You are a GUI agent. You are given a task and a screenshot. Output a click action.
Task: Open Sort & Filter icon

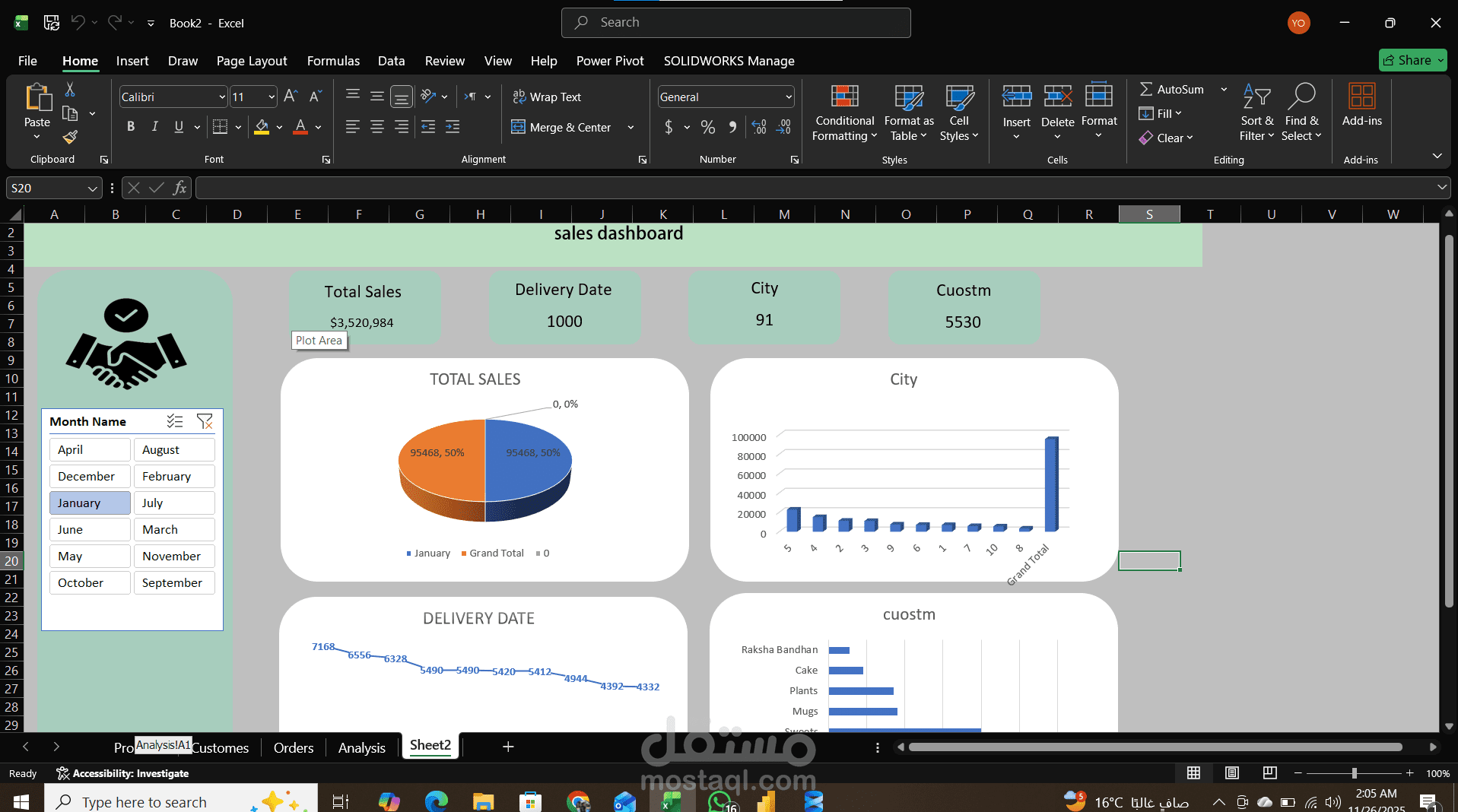point(1256,97)
